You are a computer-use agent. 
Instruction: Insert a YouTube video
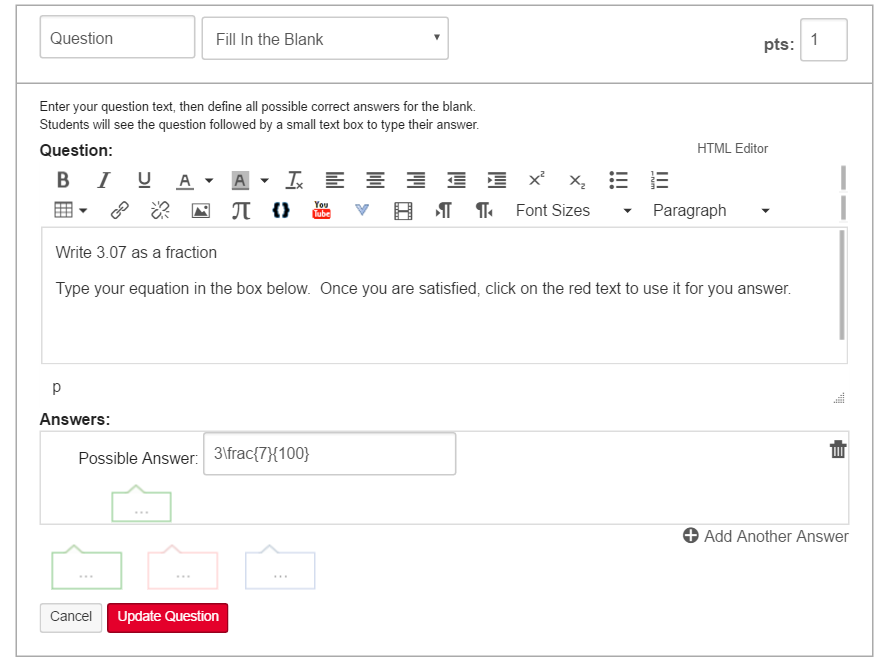(321, 210)
